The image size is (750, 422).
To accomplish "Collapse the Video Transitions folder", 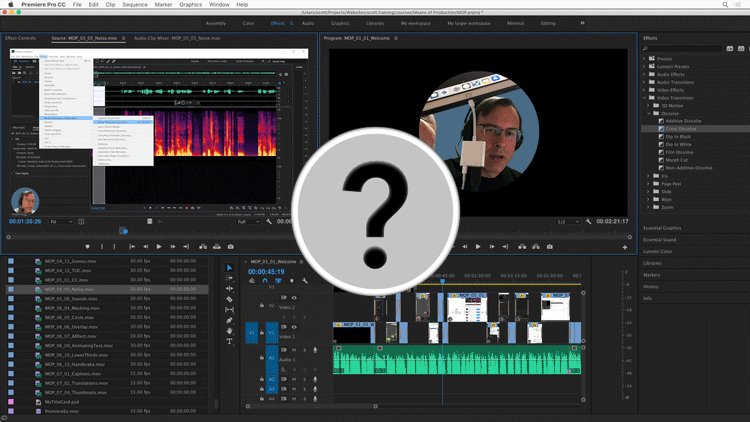I will coord(644,98).
